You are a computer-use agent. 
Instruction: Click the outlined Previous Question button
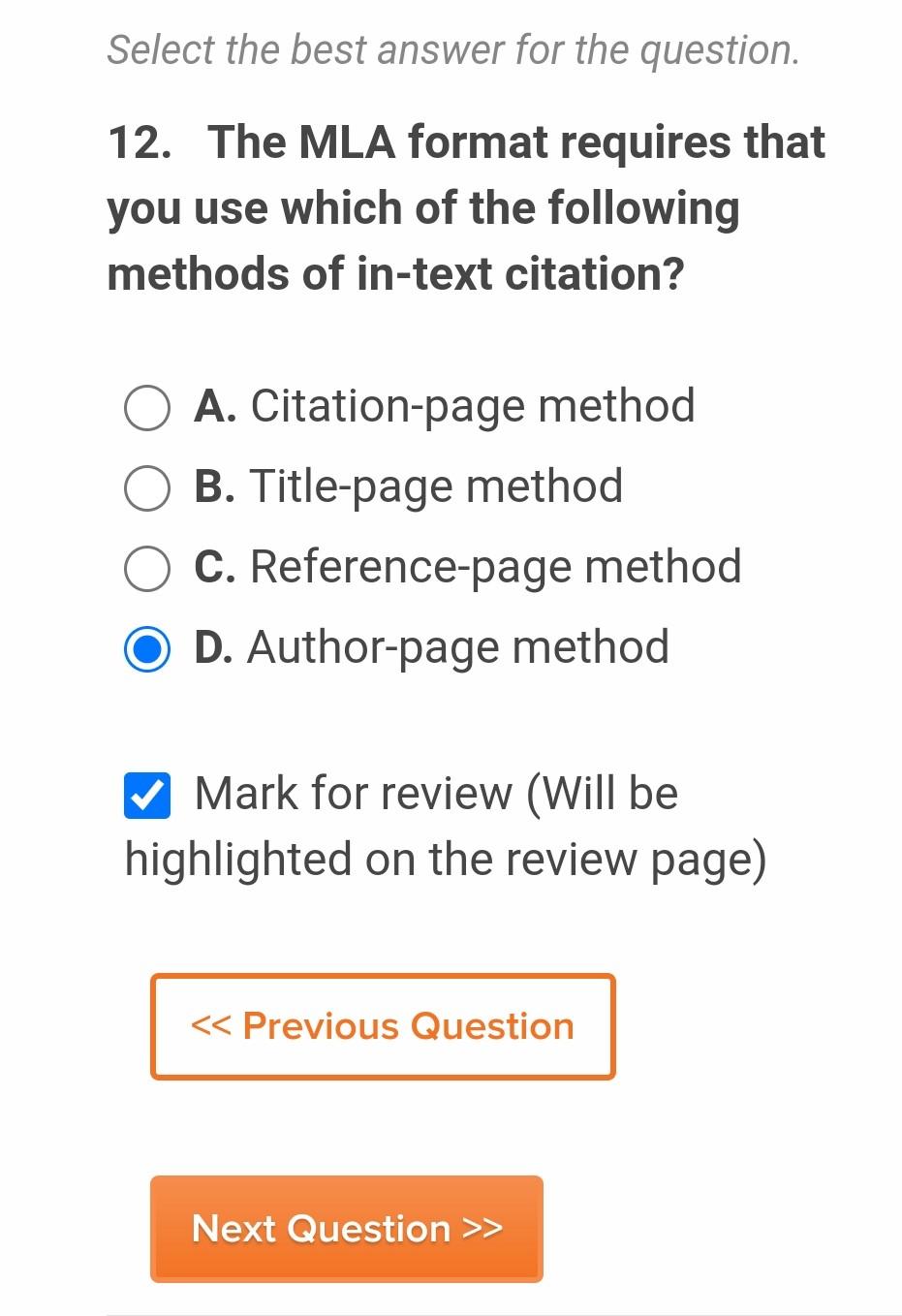[383, 1025]
